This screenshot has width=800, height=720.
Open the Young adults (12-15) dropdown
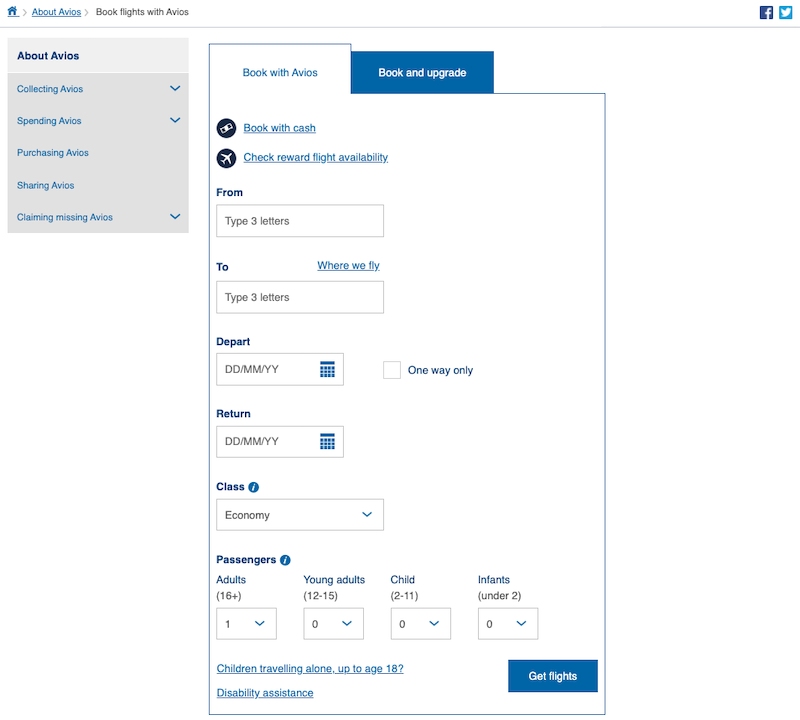334,624
